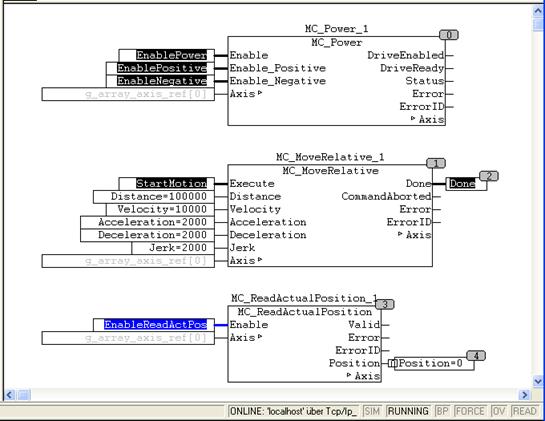The width and height of the screenshot is (545, 421).
Task: Click the Execute input pin label
Action: pyautogui.click(x=252, y=184)
